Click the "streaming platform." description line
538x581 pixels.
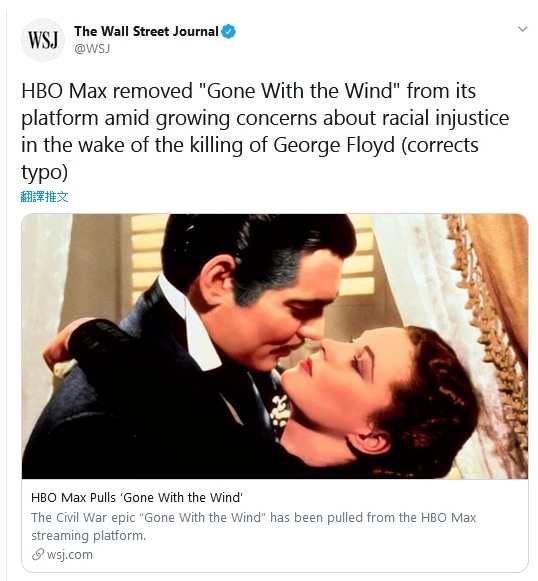click(89, 536)
